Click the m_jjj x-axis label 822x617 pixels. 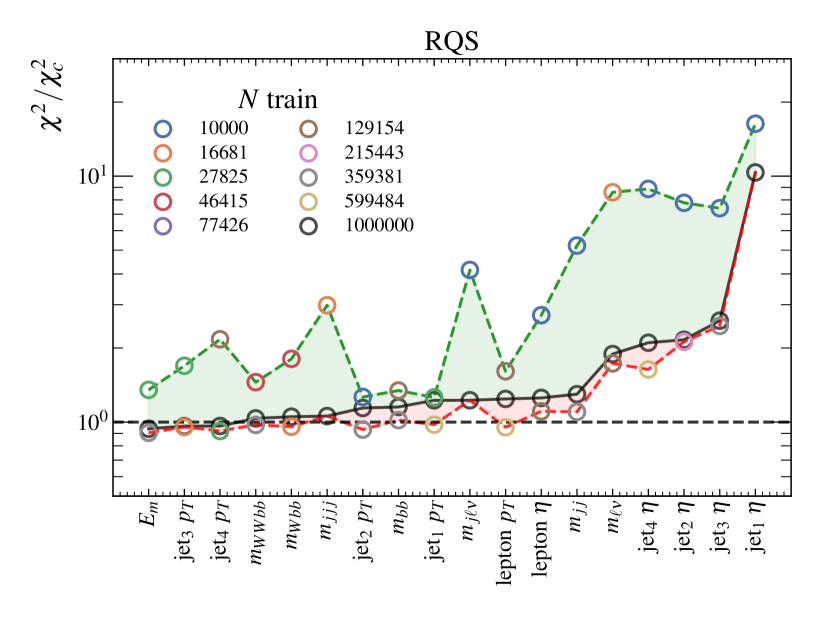point(330,521)
